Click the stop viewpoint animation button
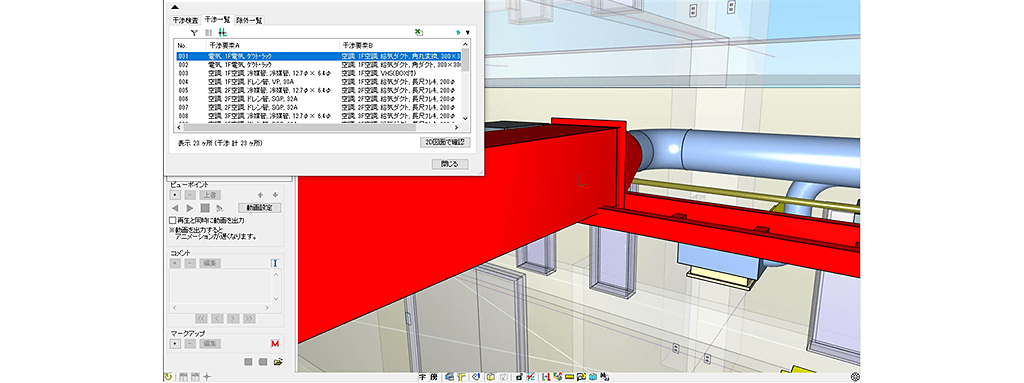Screen dimensions: 1024x383 point(204,208)
